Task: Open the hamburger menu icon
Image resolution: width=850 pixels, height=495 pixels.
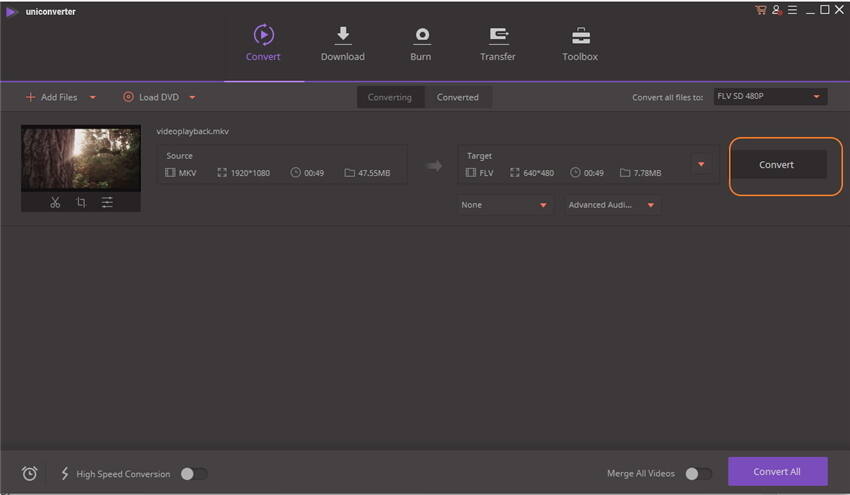Action: pos(793,10)
